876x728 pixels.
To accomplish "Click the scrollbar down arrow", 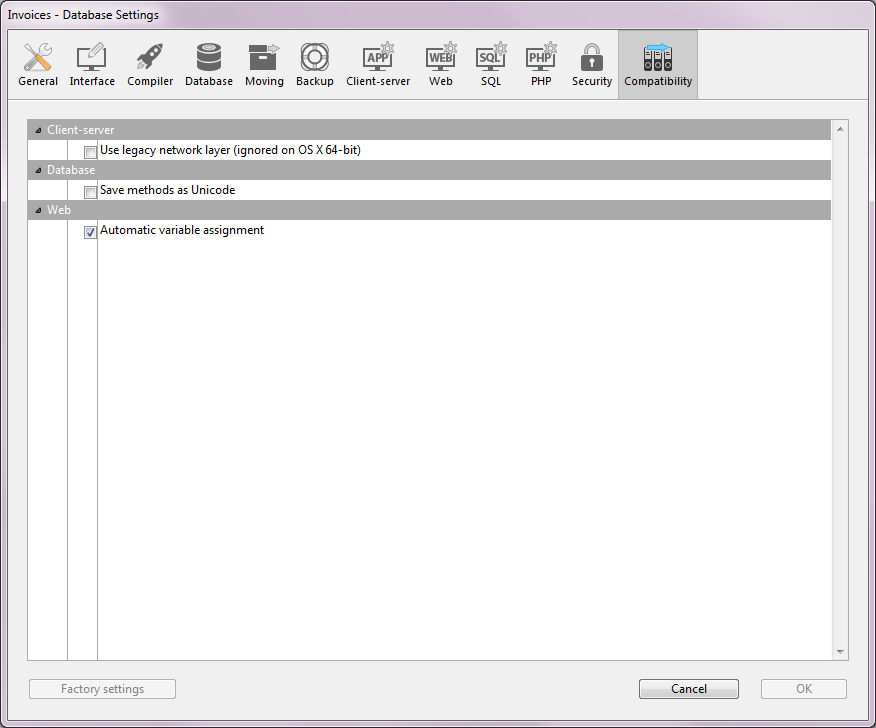I will pyautogui.click(x=840, y=652).
